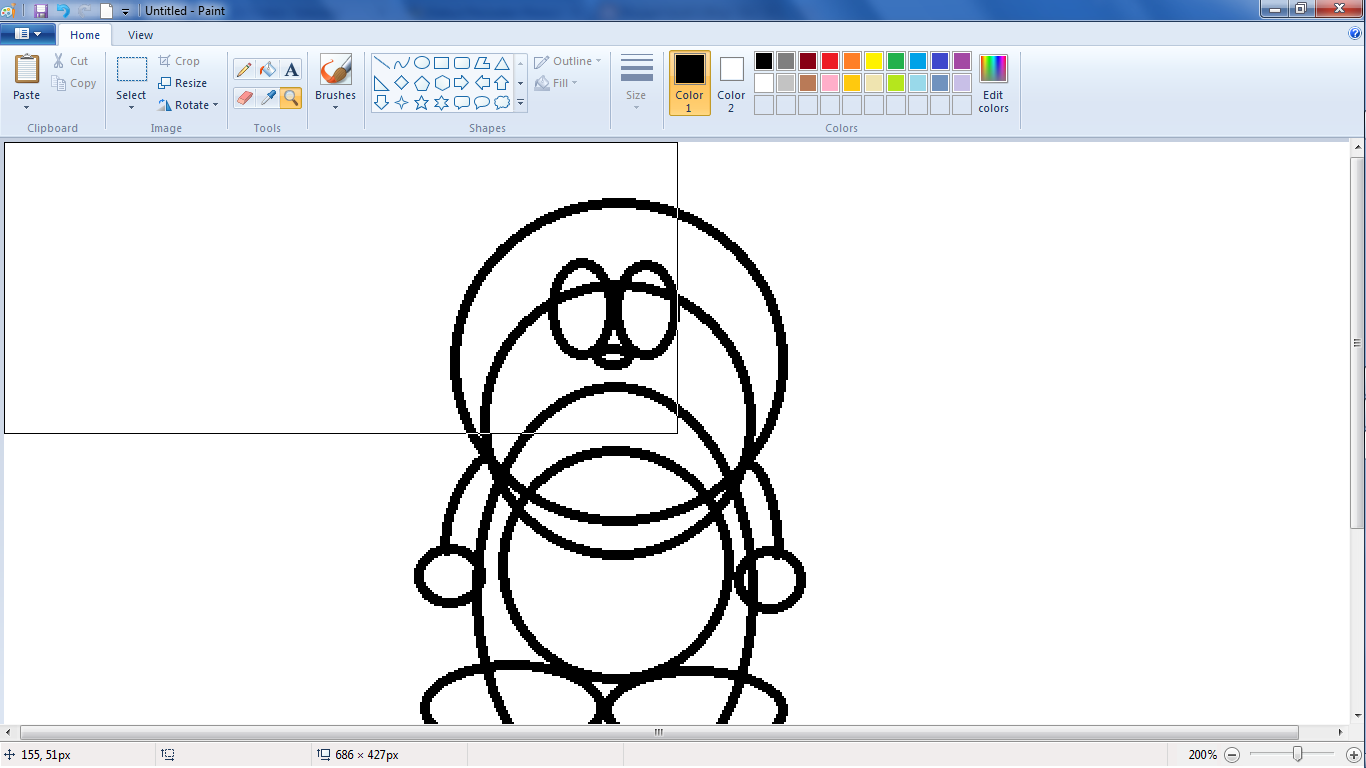The width and height of the screenshot is (1366, 768).
Task: Choose the Triangle shape
Action: pos(502,63)
